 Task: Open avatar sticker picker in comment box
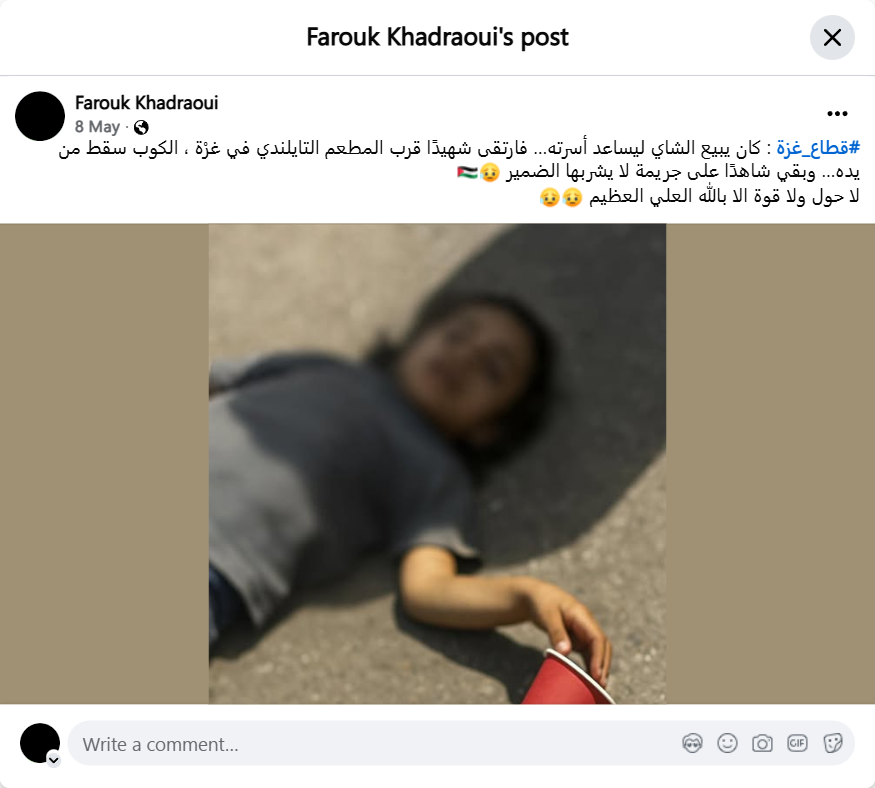click(693, 743)
